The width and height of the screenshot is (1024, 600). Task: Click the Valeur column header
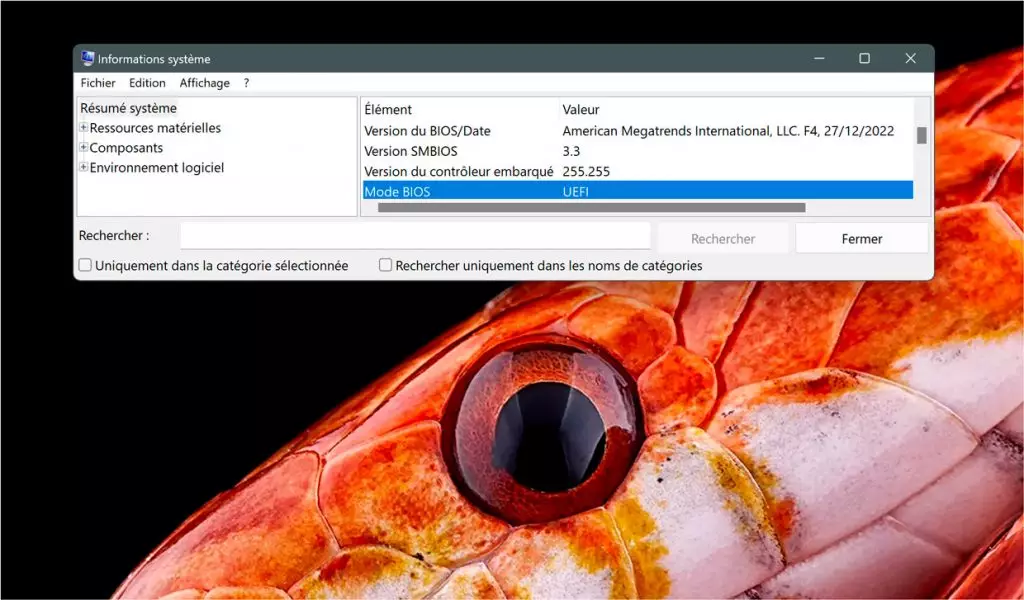(x=581, y=109)
